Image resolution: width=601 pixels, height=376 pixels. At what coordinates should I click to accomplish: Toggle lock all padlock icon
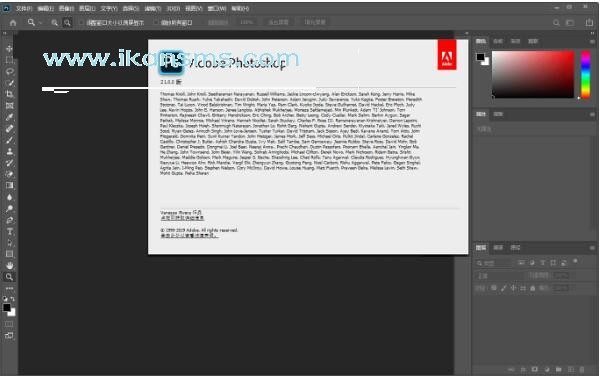[532, 288]
